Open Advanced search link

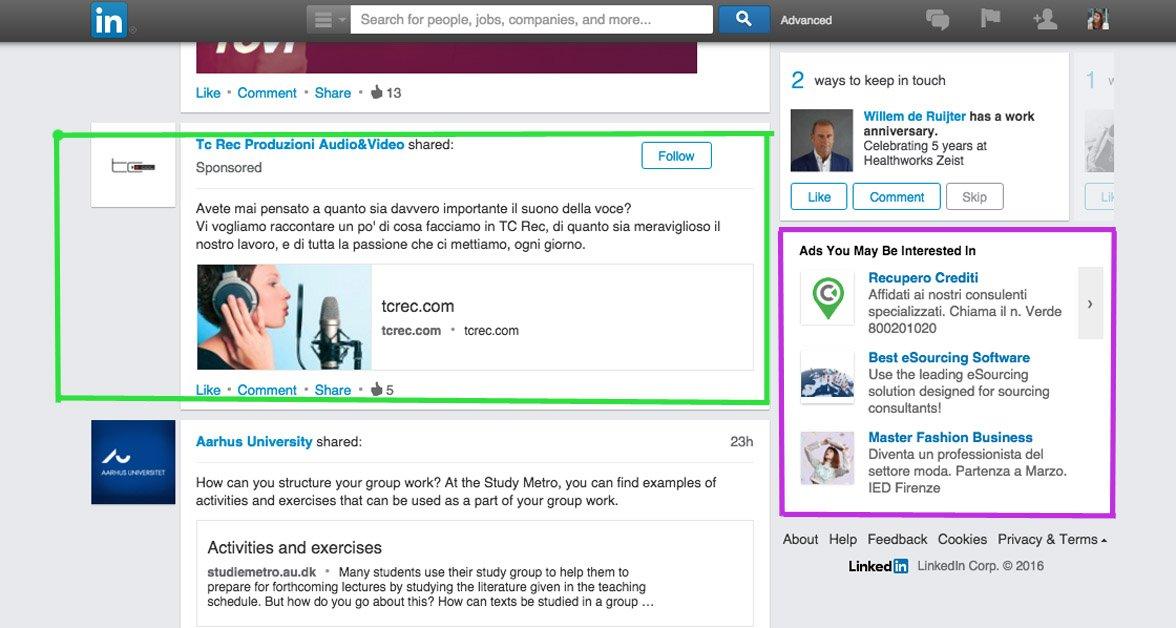[x=806, y=20]
